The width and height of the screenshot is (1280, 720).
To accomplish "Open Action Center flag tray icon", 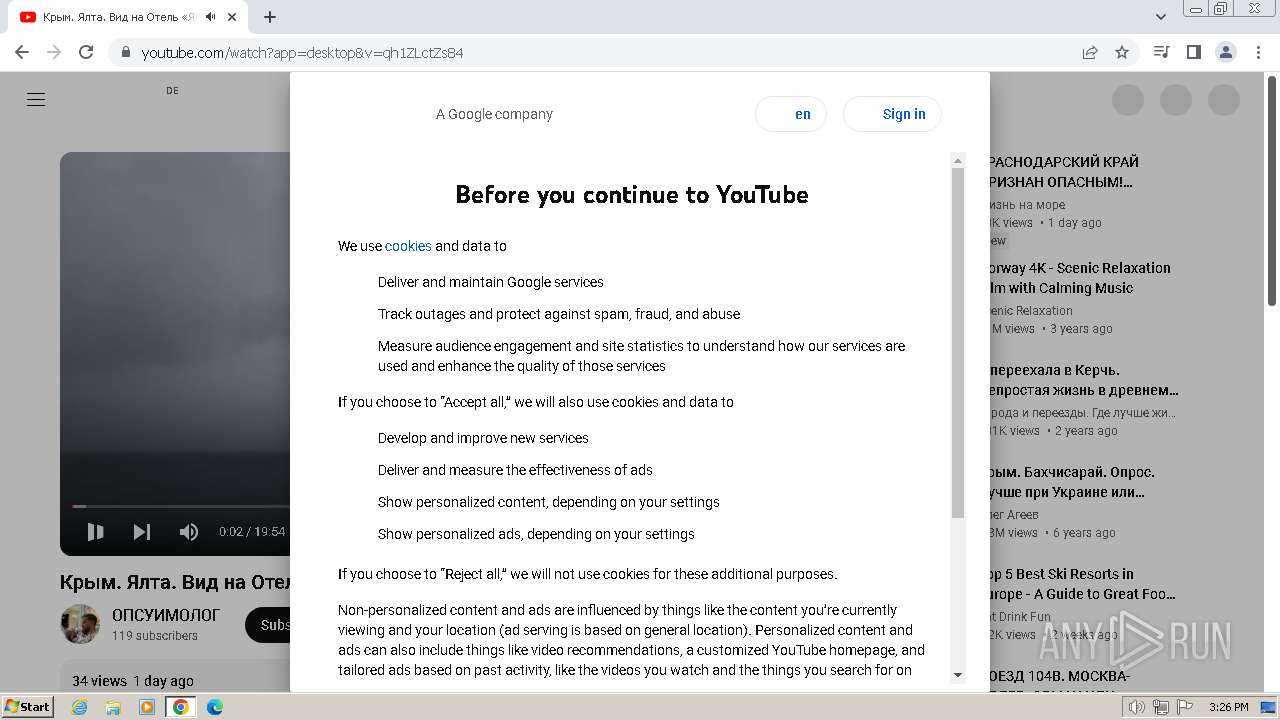I will (x=1185, y=707).
